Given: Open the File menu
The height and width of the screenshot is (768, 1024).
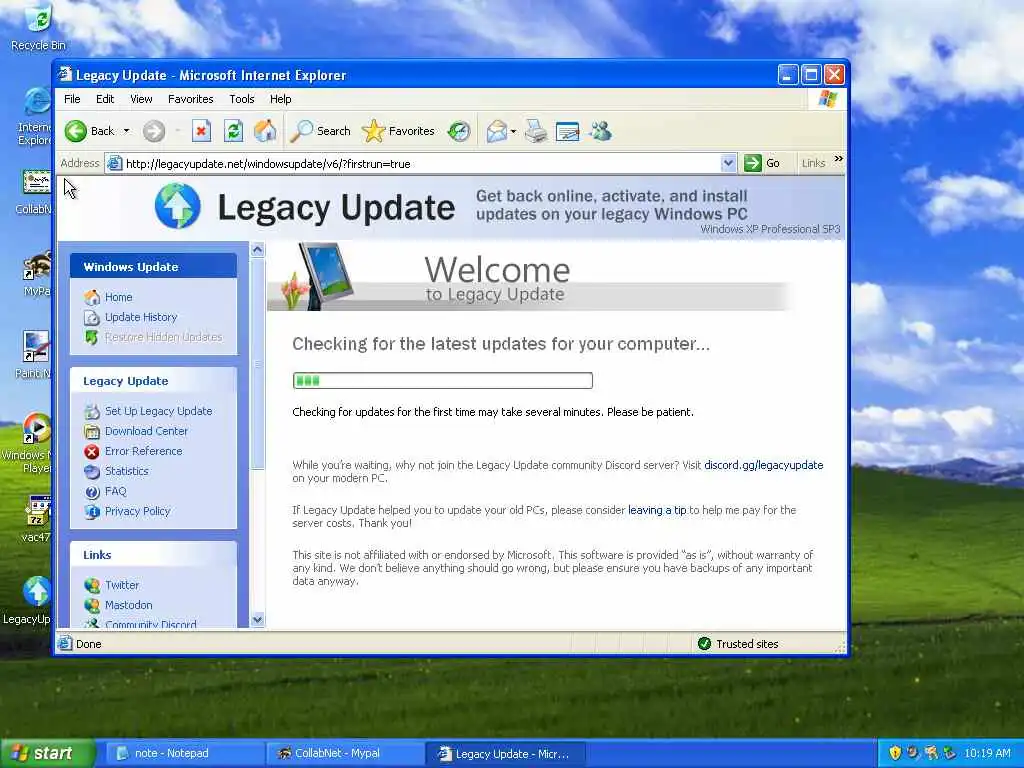Looking at the screenshot, I should 72,99.
